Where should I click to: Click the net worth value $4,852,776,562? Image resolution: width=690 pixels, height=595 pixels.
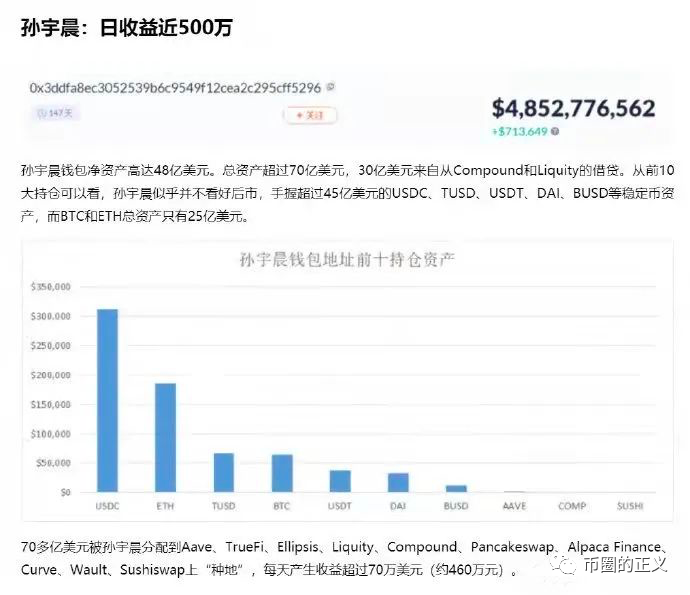pyautogui.click(x=573, y=108)
